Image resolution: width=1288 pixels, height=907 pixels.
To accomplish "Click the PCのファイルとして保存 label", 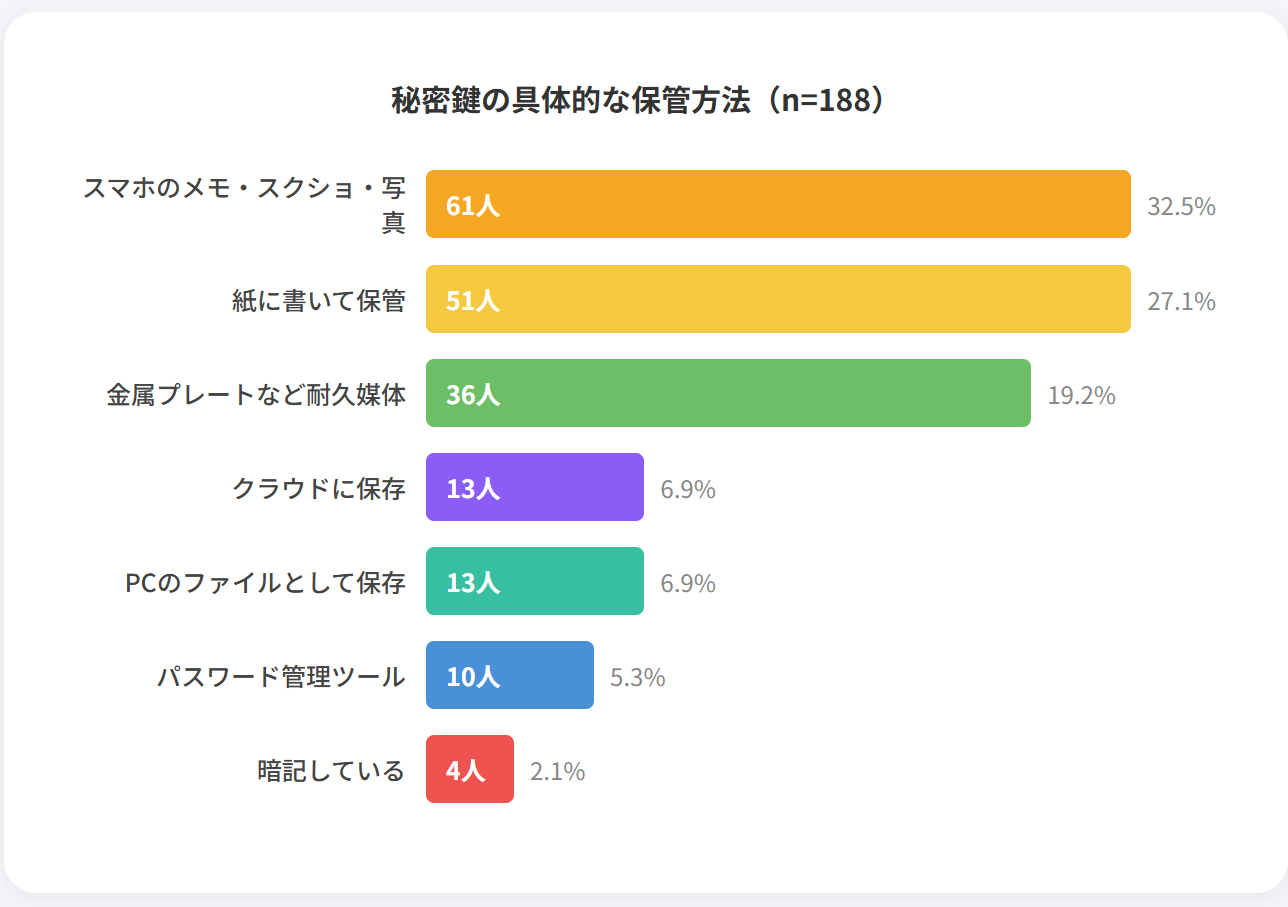I will click(265, 582).
